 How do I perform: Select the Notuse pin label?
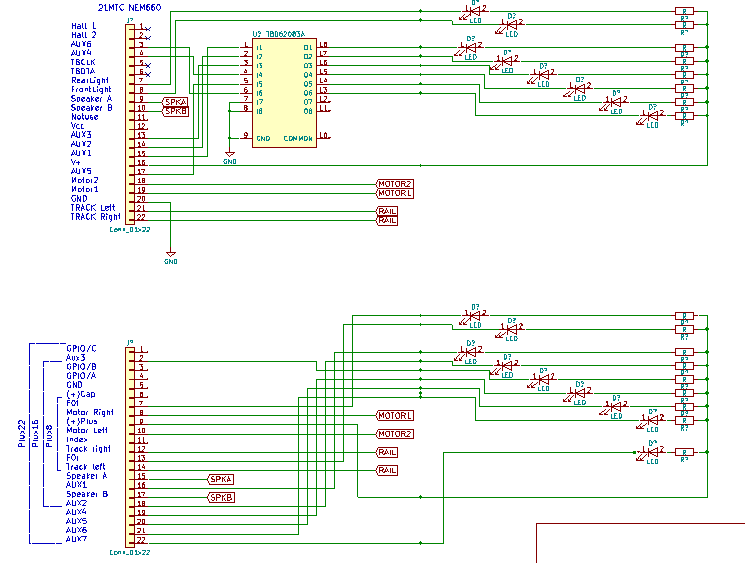tap(85, 117)
